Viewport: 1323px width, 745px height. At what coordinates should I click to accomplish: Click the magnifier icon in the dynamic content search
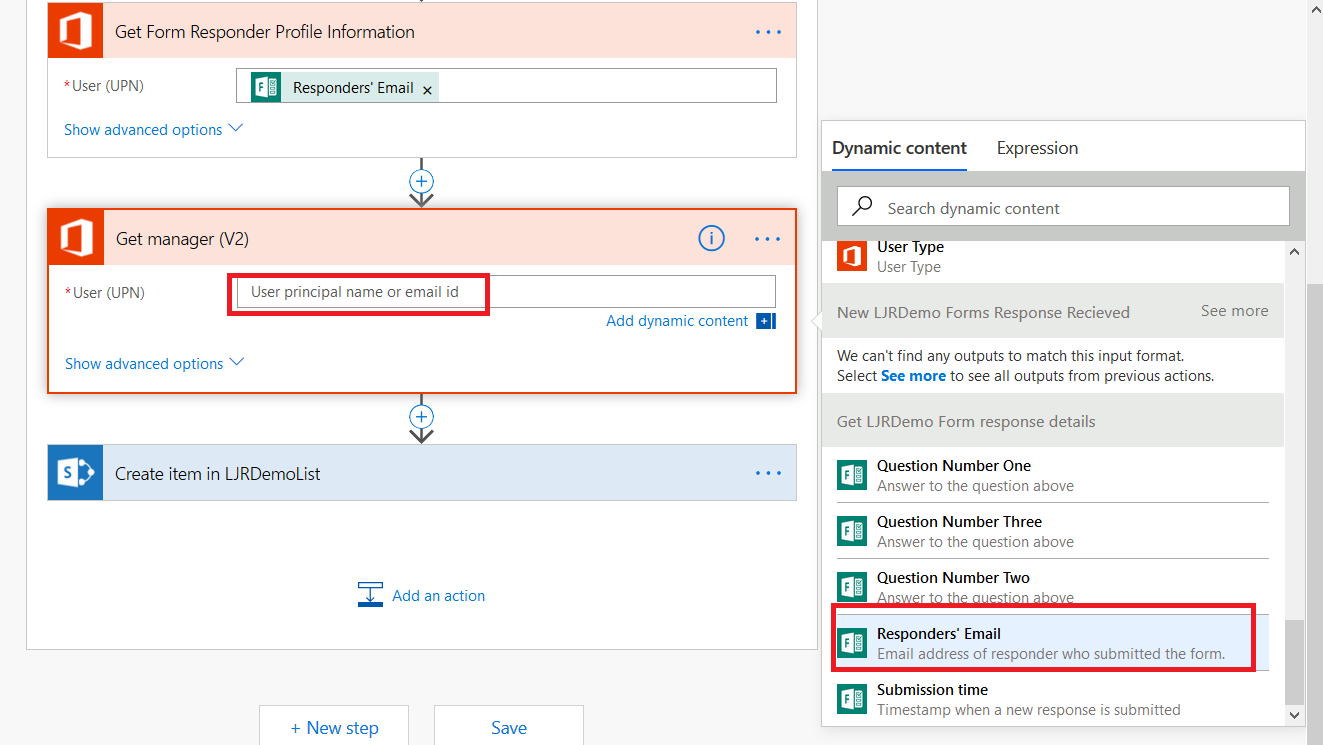point(862,207)
